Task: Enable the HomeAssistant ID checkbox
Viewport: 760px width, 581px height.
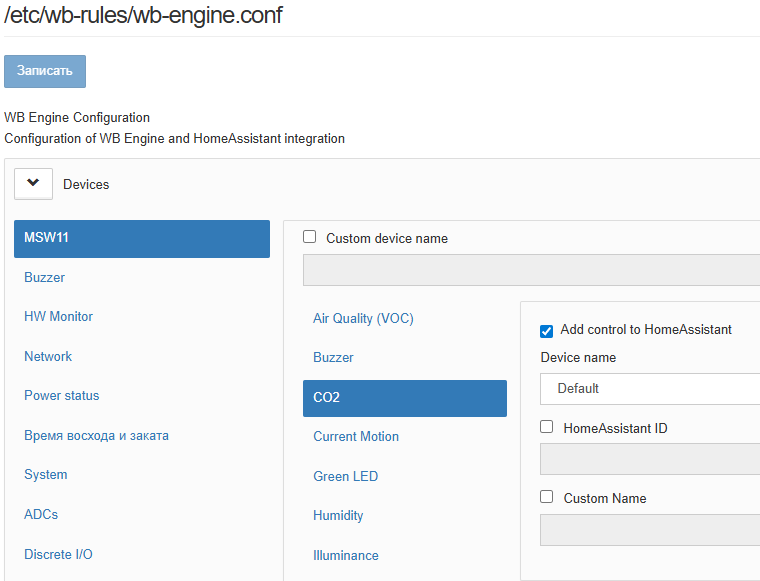Action: (547, 427)
